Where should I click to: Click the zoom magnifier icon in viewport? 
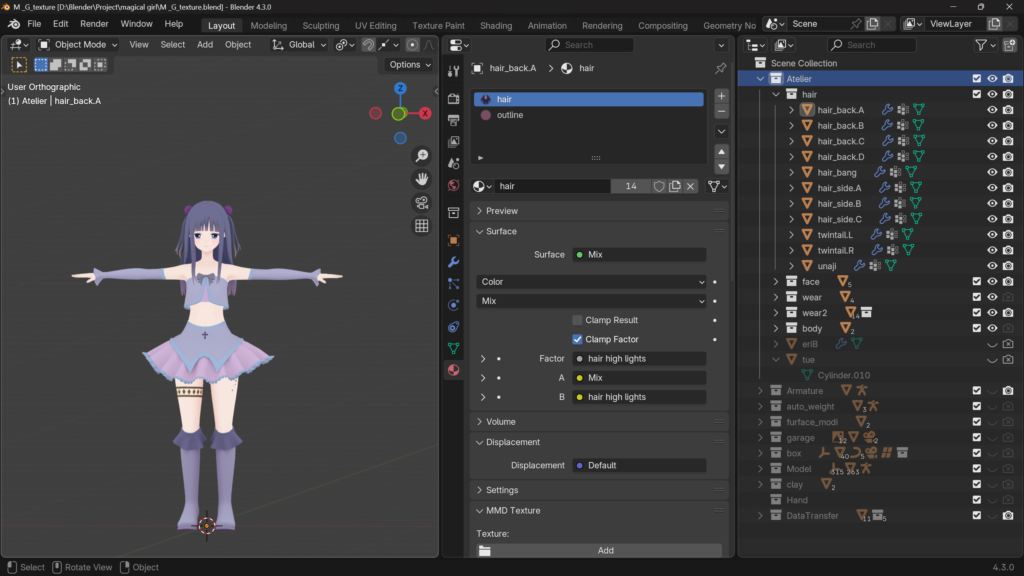click(x=422, y=156)
